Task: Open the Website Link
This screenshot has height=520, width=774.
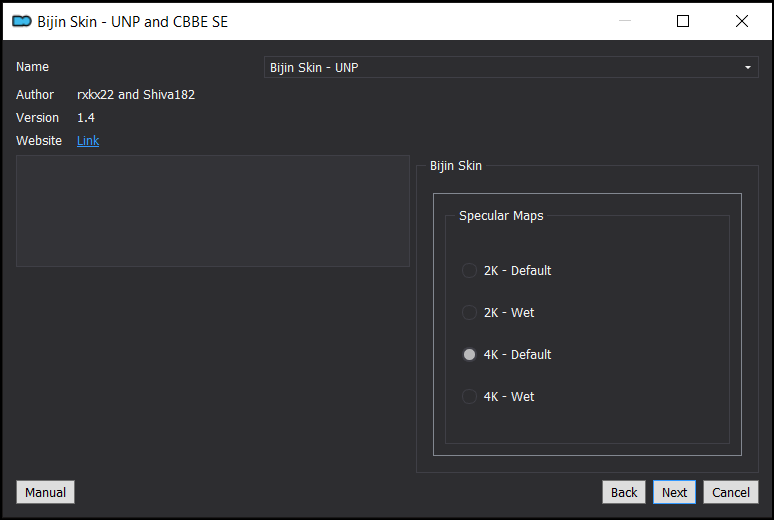Action: point(88,141)
